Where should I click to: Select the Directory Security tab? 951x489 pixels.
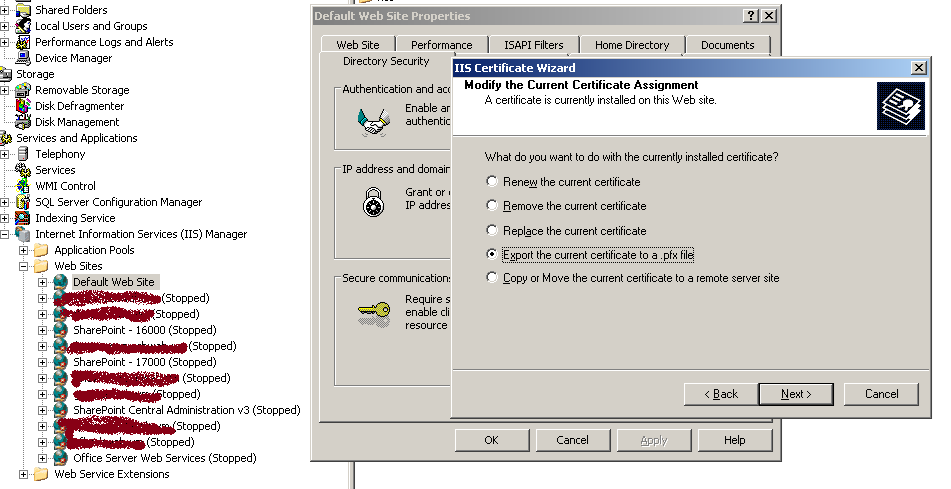pyautogui.click(x=386, y=61)
